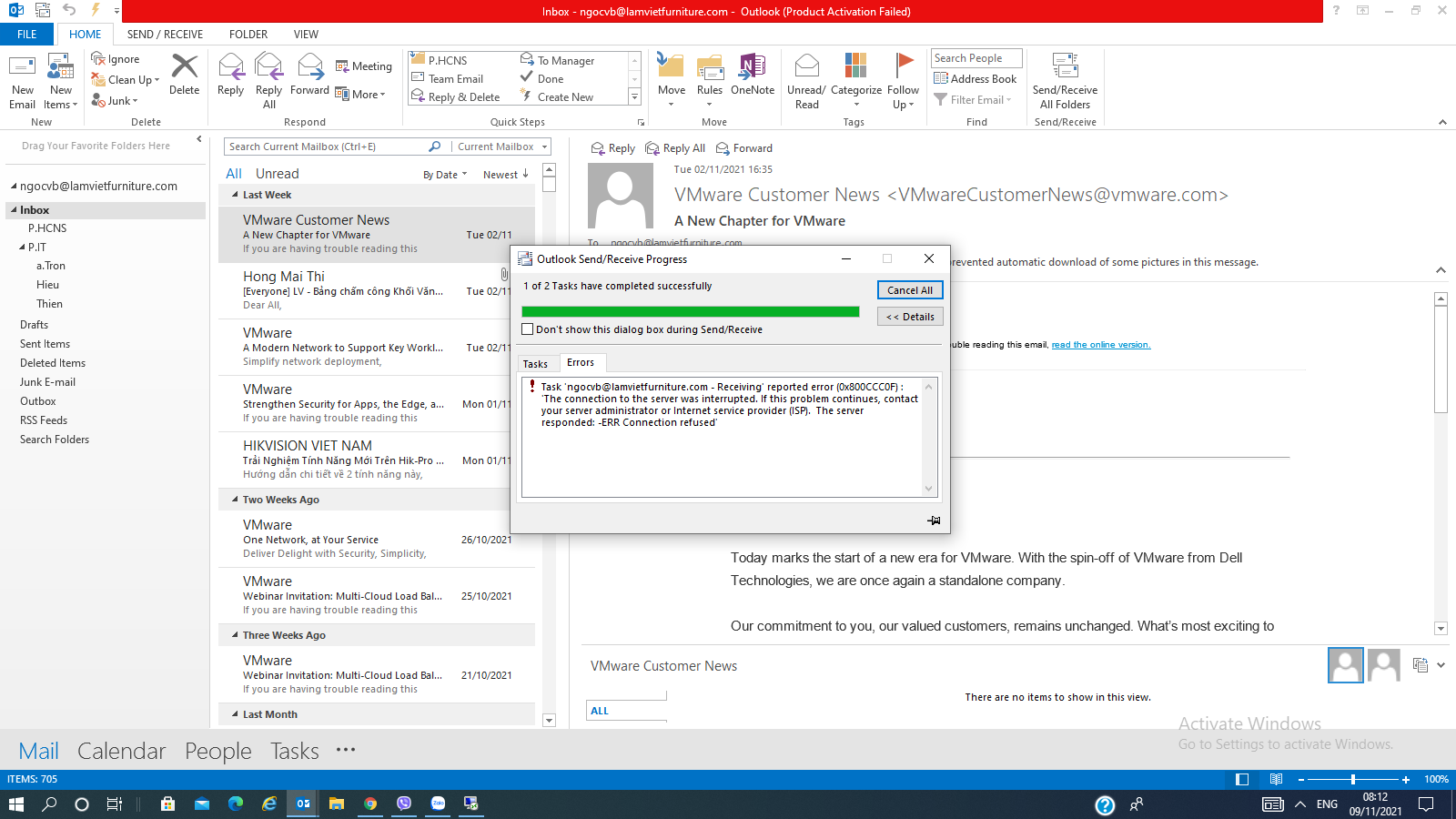The image size is (1456, 819).
Task: Open the Current Mailbox scope dropdown
Action: [x=502, y=147]
